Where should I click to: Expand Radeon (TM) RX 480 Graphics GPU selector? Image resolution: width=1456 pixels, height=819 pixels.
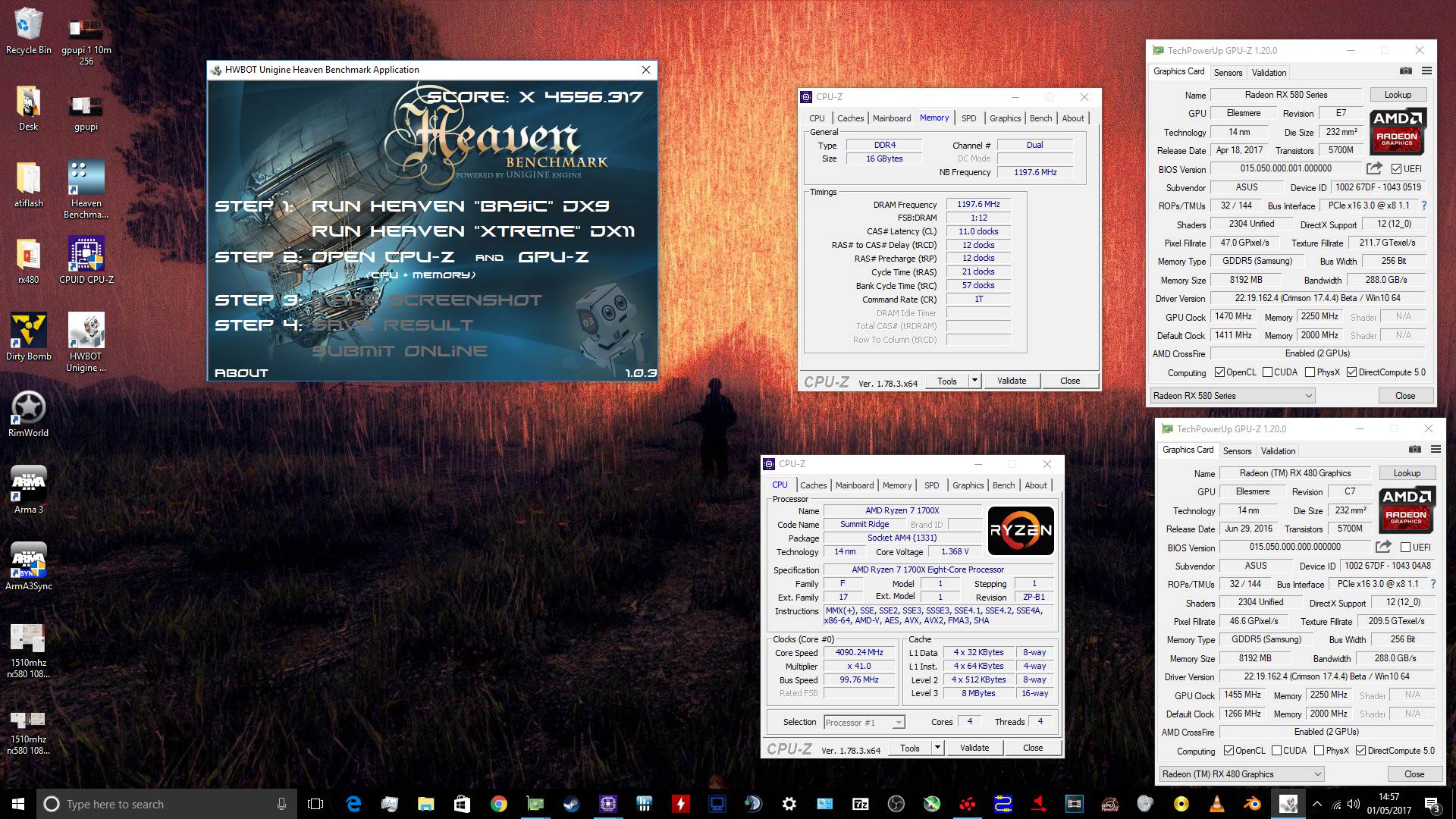point(1241,773)
